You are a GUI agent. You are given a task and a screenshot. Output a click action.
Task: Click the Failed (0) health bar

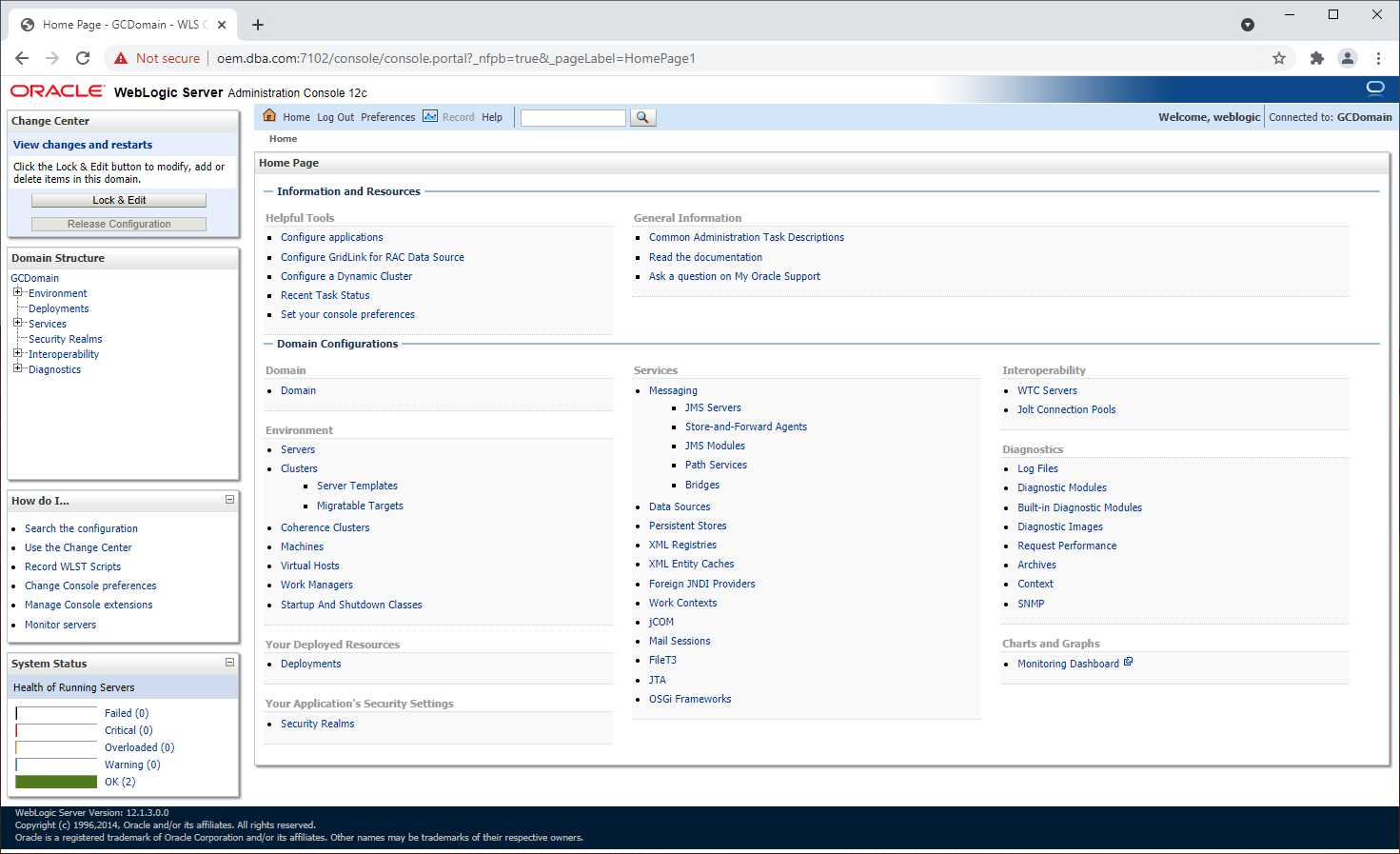pyautogui.click(x=56, y=713)
